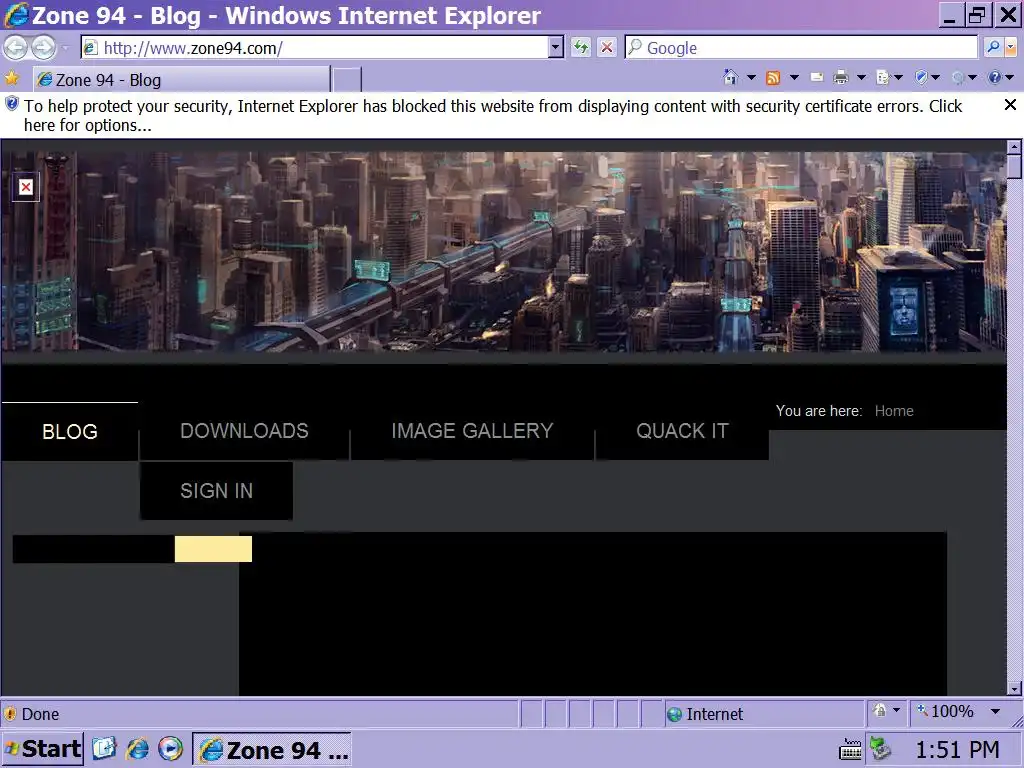Viewport: 1024px width, 768px height.
Task: Click the Home breadcrumb link
Action: pos(894,411)
